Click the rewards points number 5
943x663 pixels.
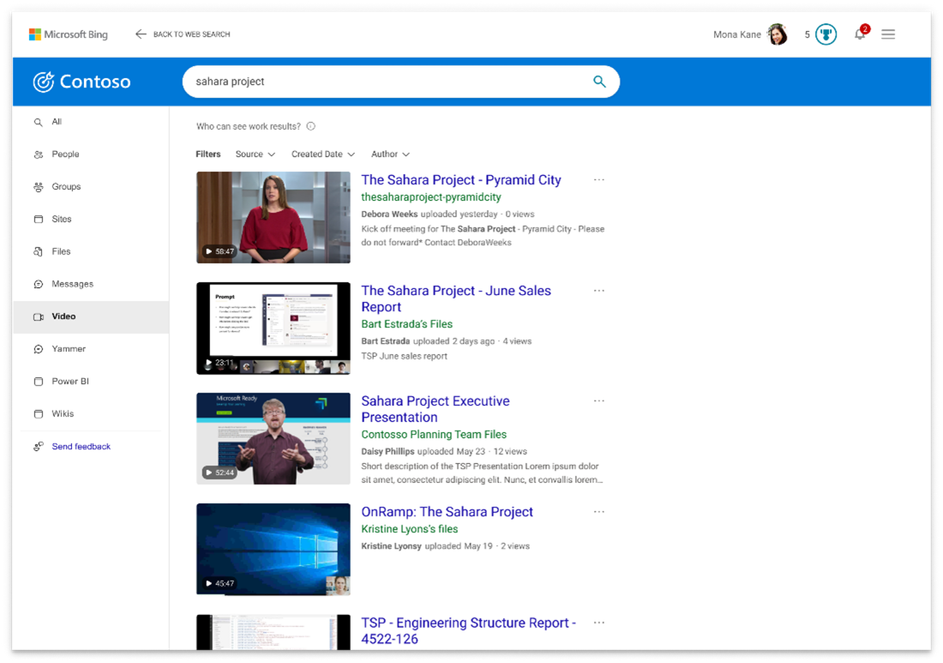point(807,34)
